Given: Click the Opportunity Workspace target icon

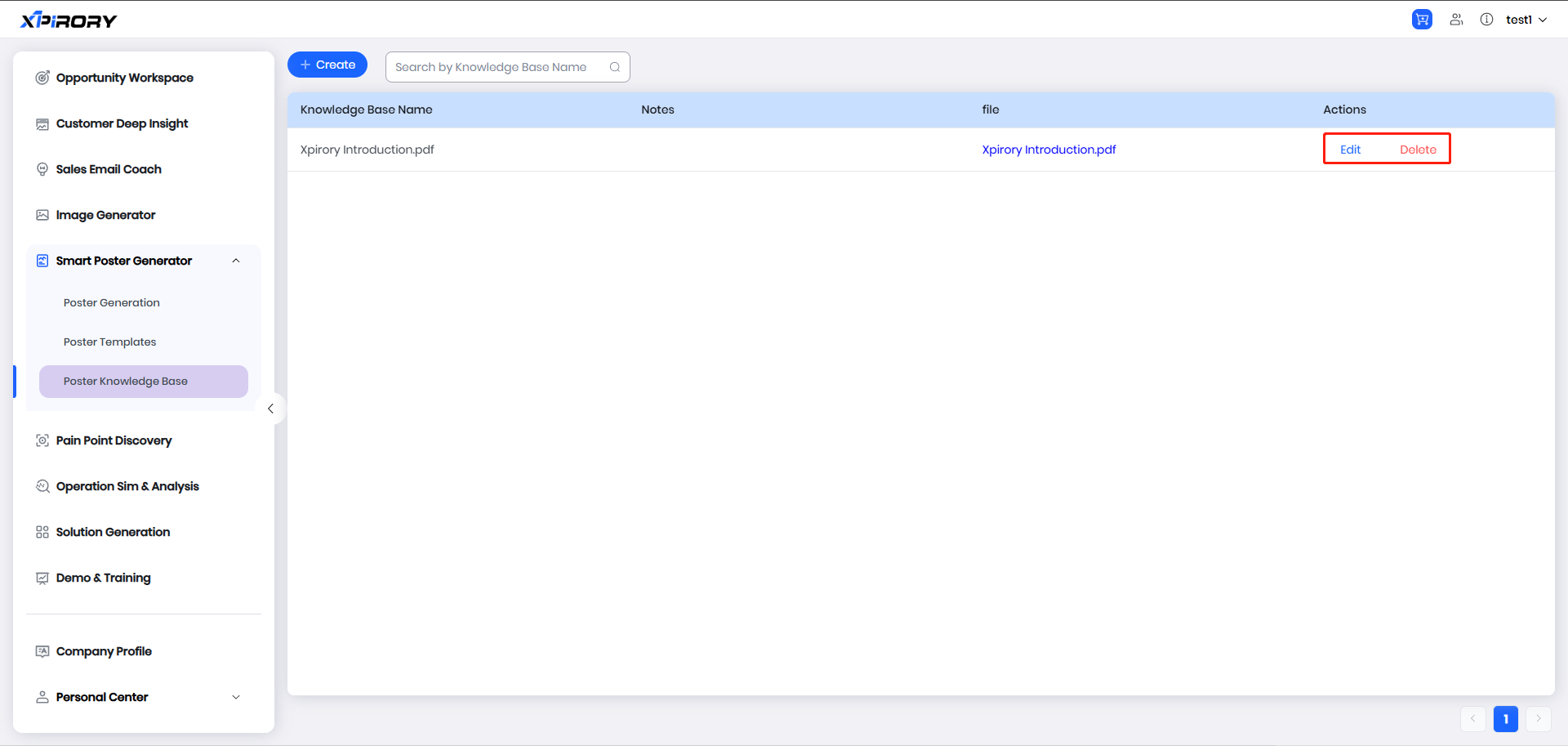Looking at the screenshot, I should click(42, 78).
